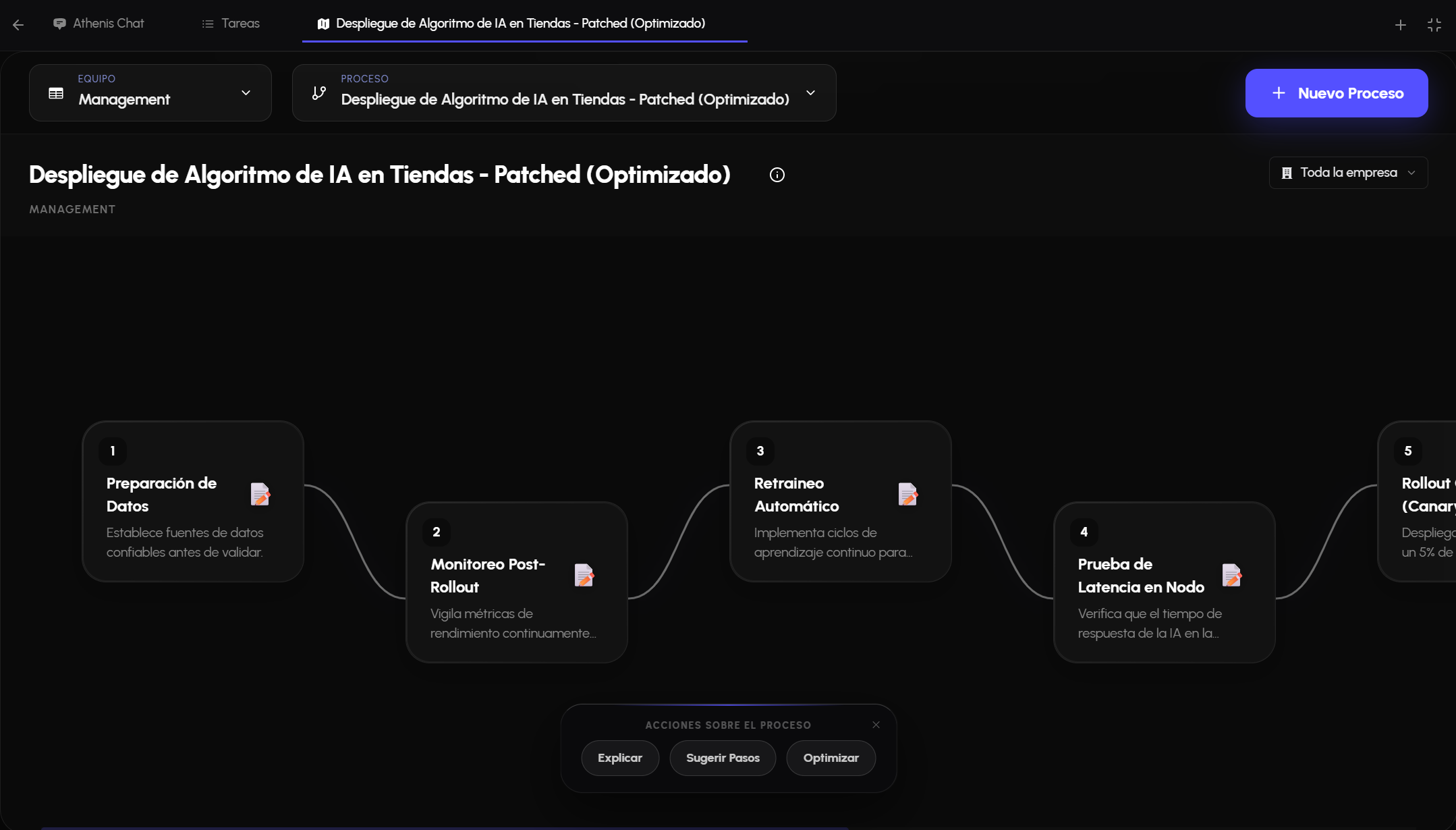Go back with the left arrow icon

(x=18, y=24)
